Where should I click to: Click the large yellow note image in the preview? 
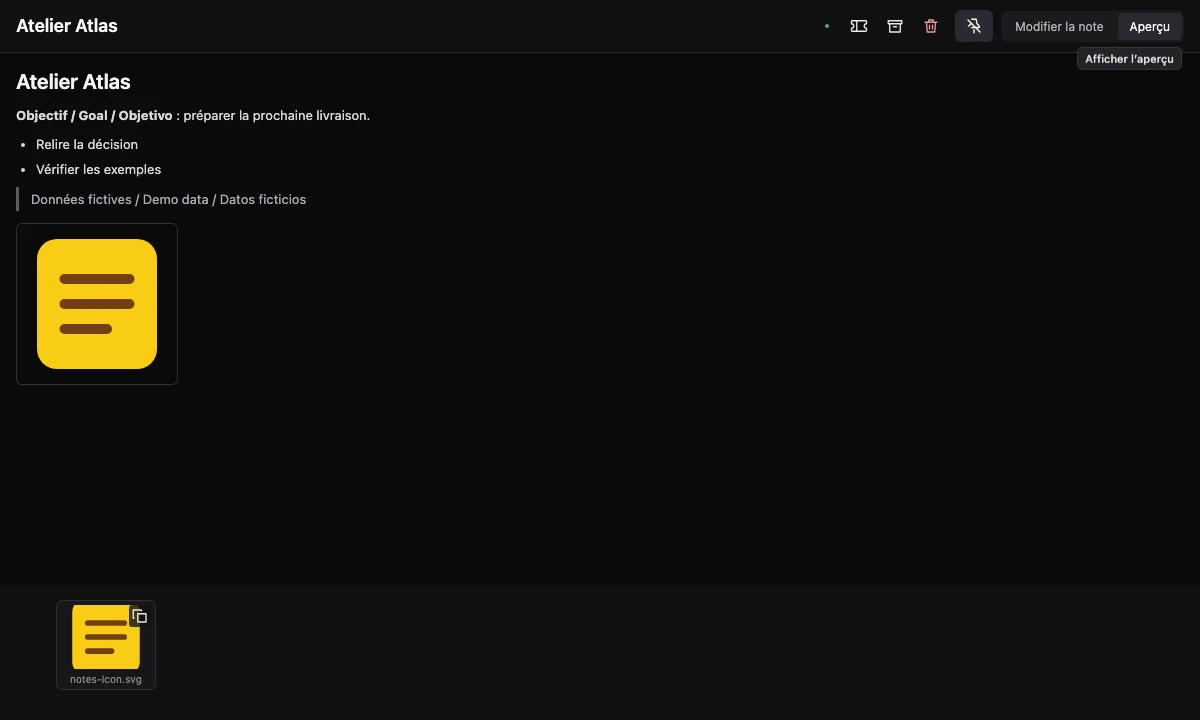point(97,304)
